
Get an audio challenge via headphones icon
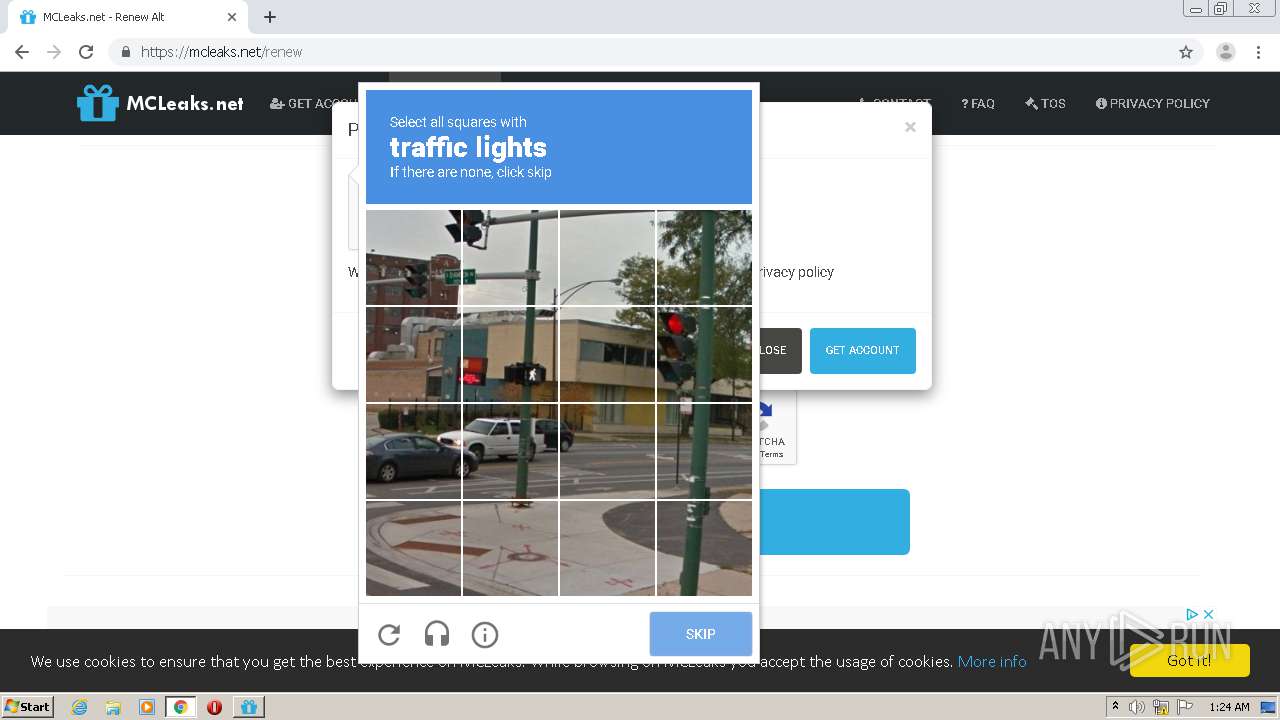[x=437, y=634]
